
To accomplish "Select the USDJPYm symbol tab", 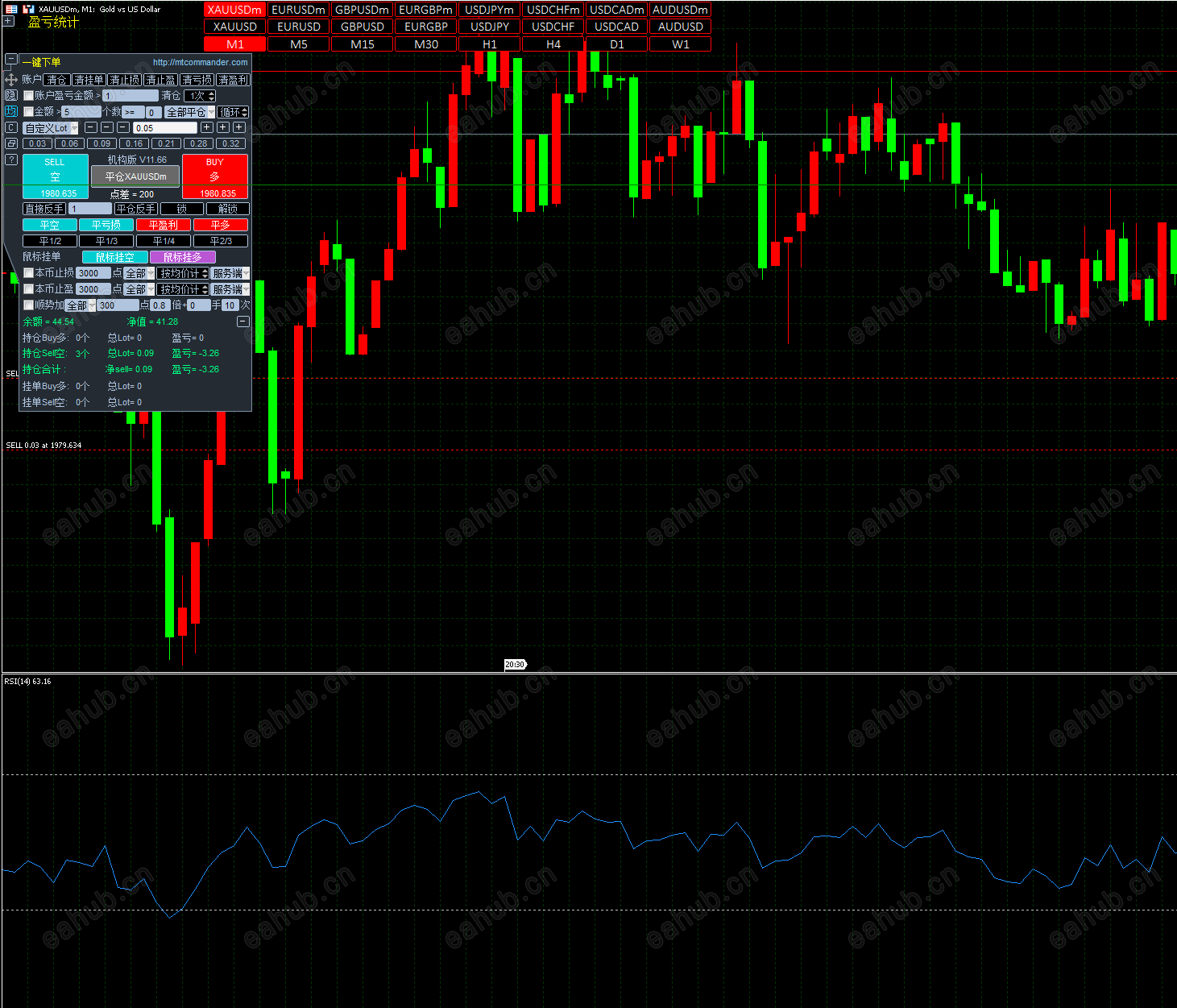I will coord(490,10).
